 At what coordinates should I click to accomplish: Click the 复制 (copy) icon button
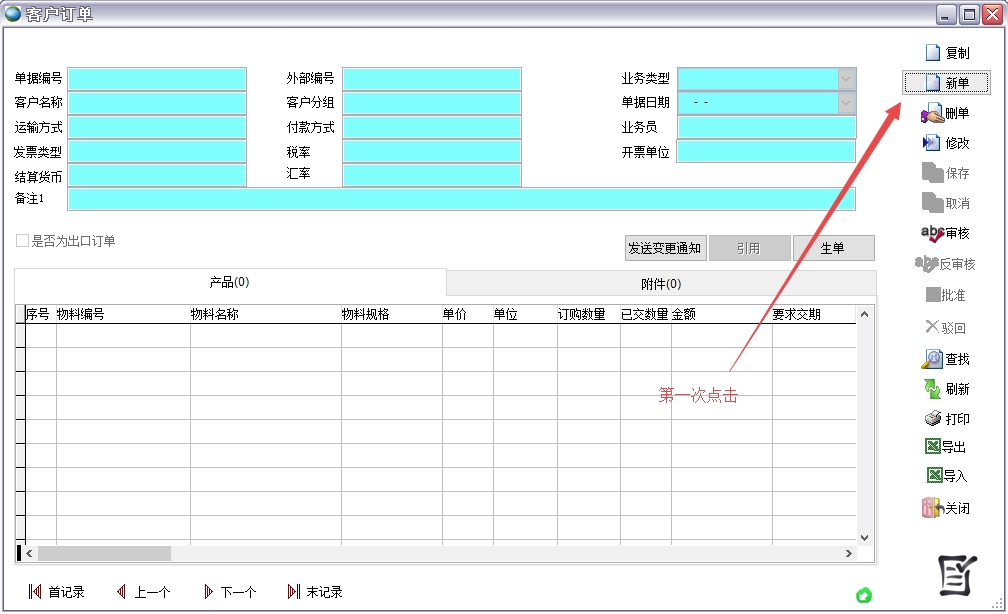[946, 53]
